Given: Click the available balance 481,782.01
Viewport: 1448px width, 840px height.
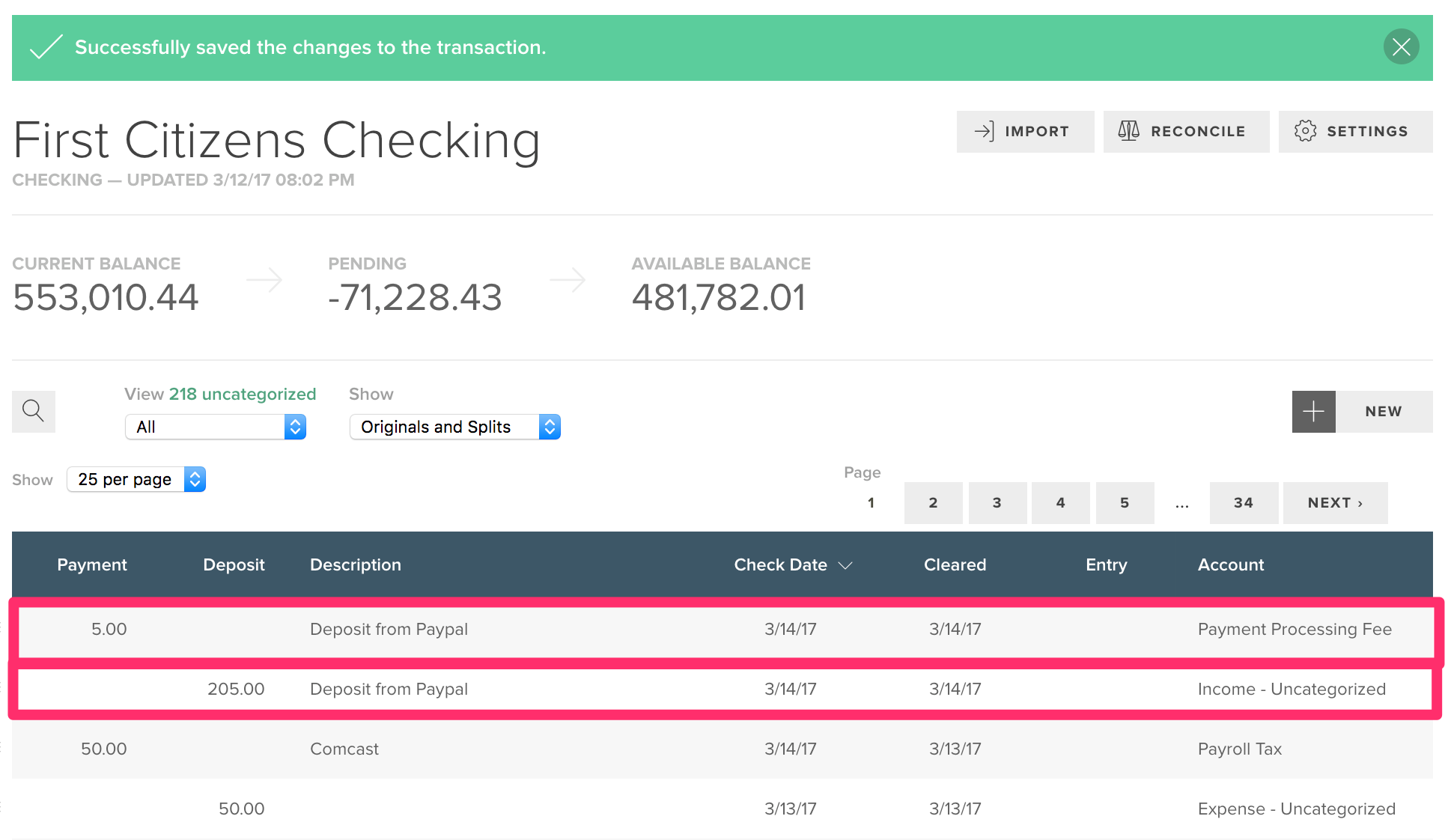Looking at the screenshot, I should click(719, 297).
